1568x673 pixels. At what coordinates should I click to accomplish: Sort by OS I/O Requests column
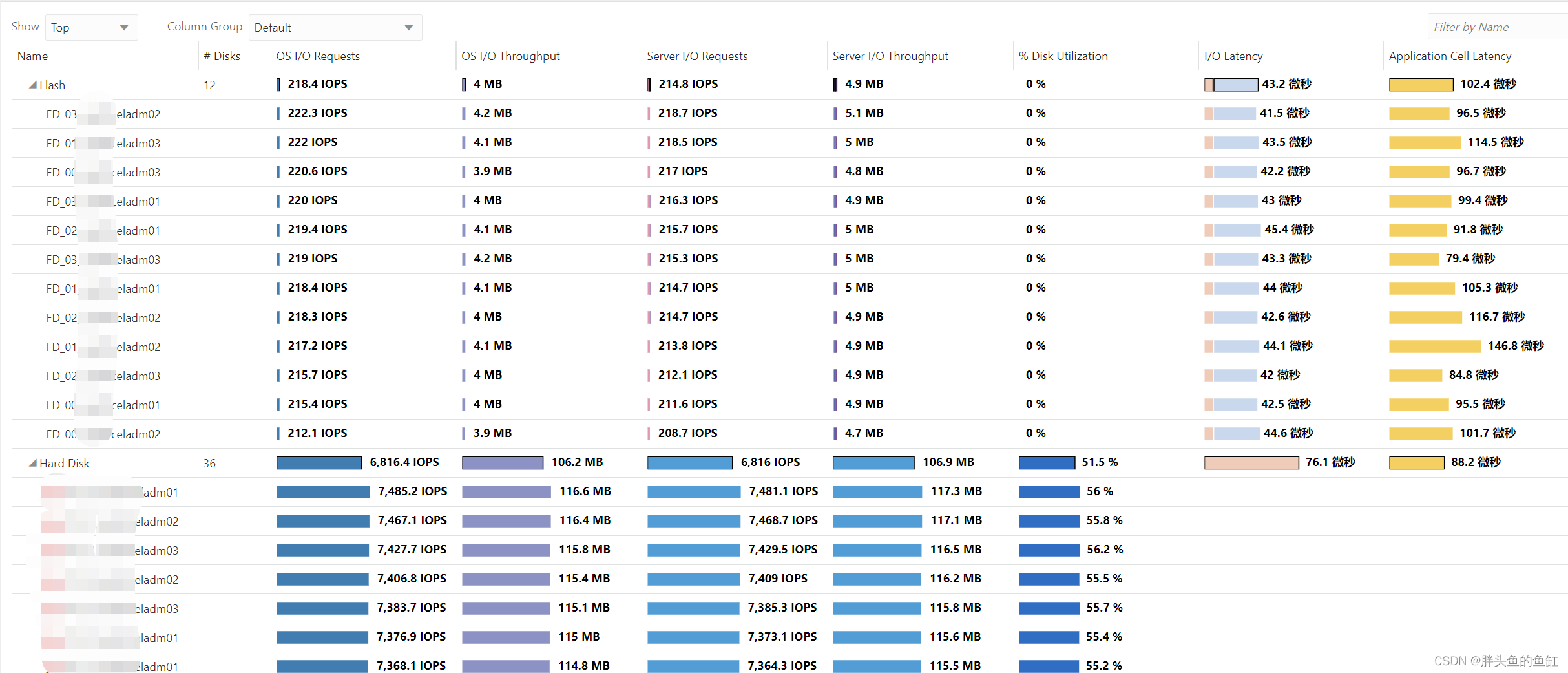tap(318, 56)
